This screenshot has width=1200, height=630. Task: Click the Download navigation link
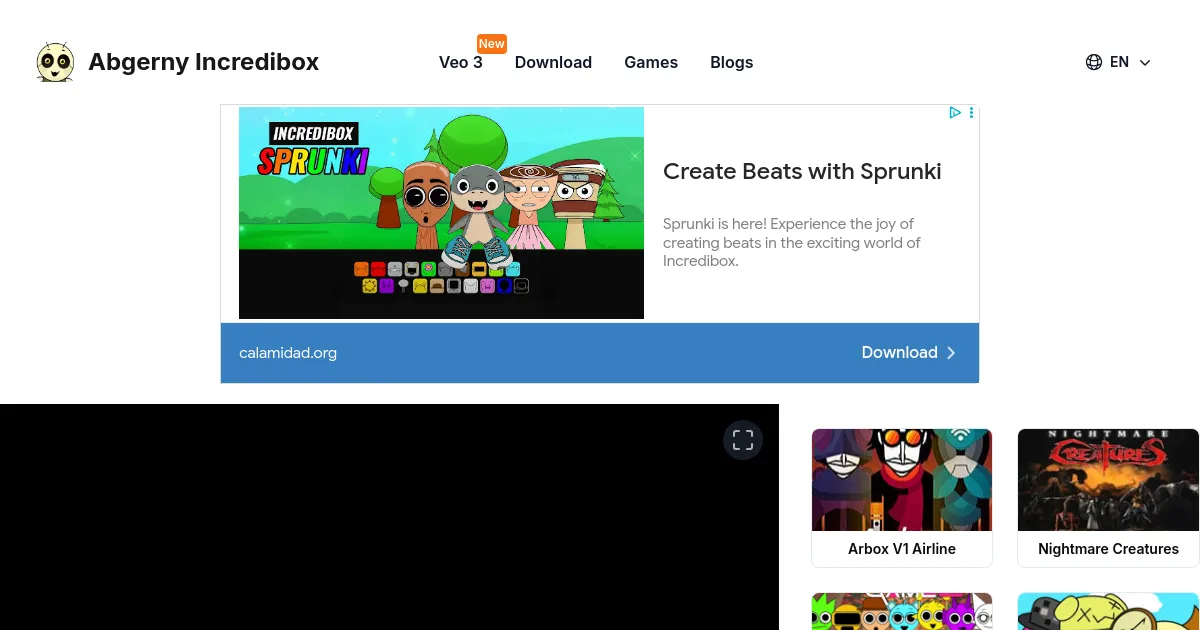[553, 62]
